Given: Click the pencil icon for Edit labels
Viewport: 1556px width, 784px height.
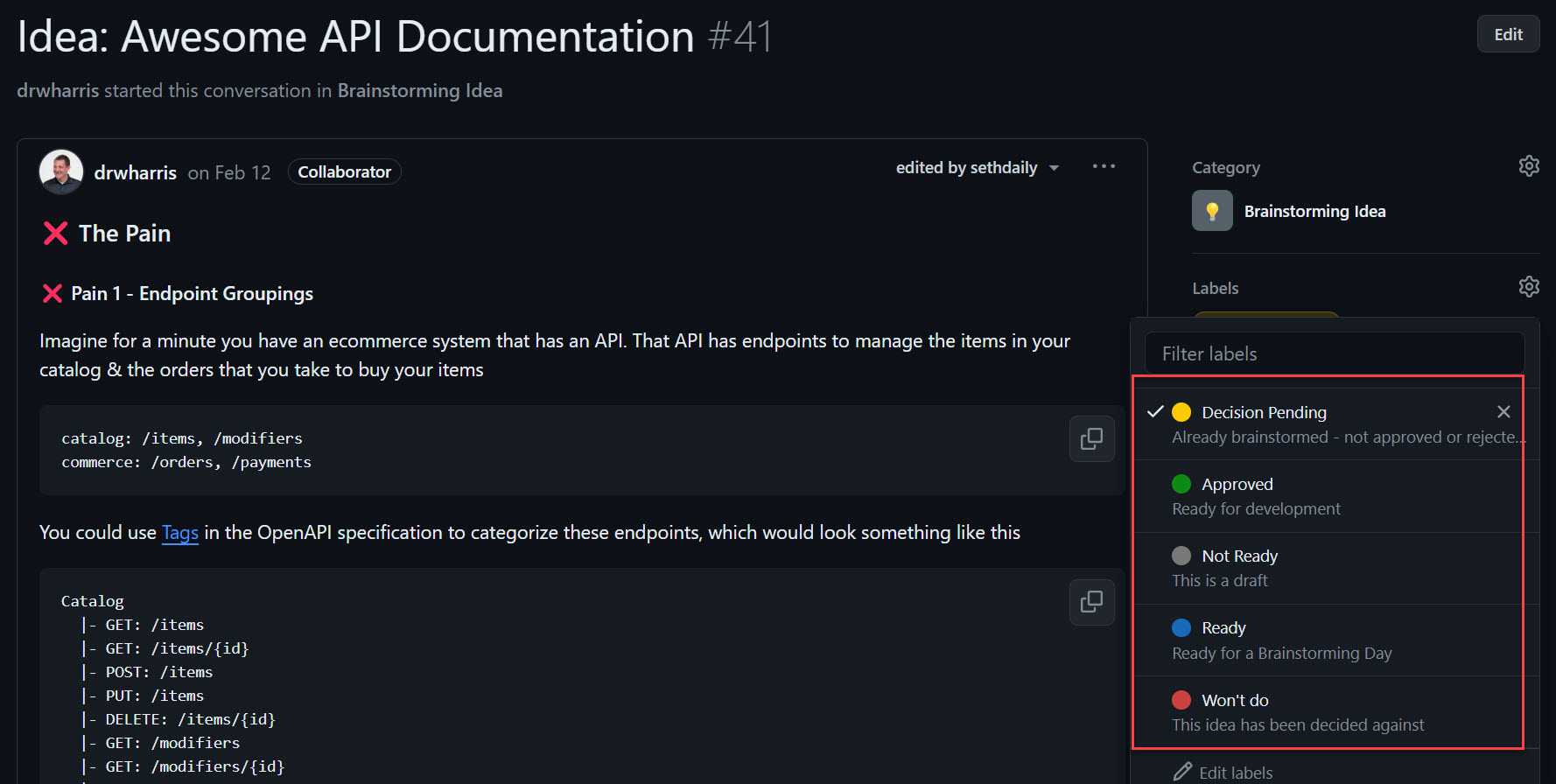Looking at the screenshot, I should point(1182,772).
